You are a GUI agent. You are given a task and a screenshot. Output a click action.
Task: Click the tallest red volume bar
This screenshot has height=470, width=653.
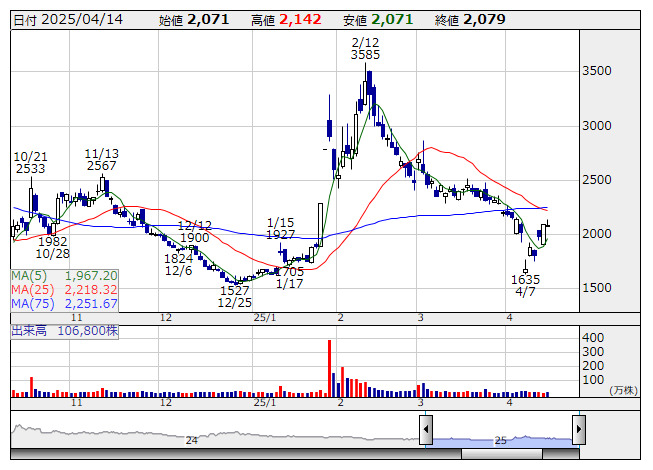pos(329,368)
